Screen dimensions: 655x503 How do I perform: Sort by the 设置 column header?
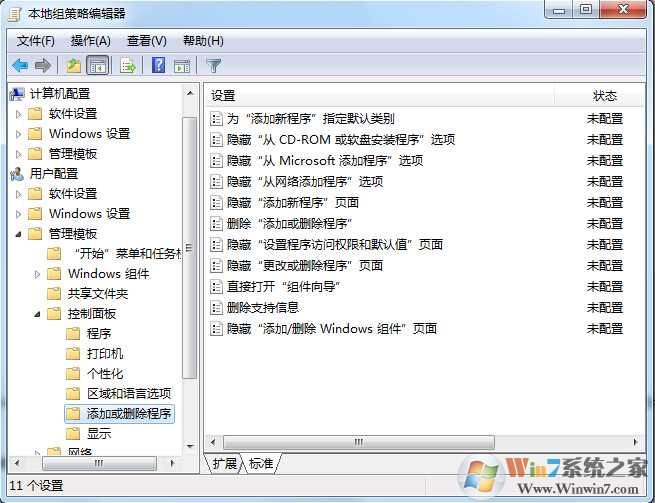click(379, 96)
